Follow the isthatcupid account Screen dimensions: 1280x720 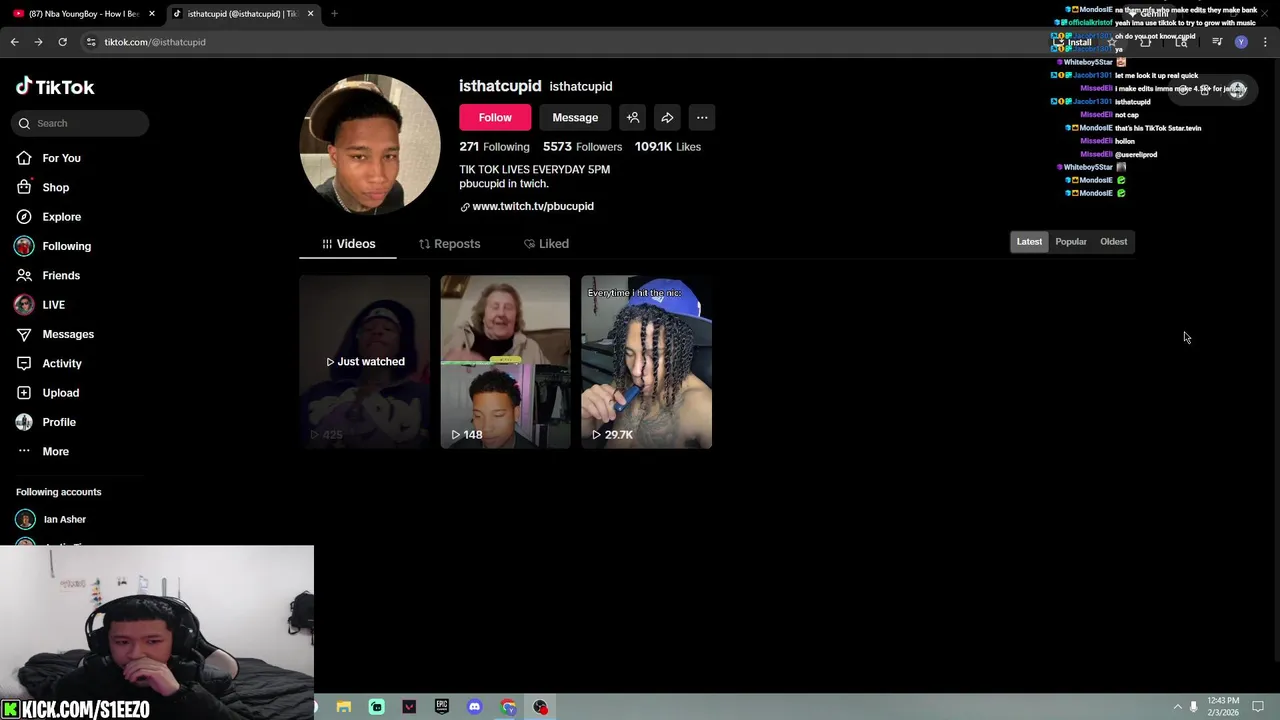coord(495,117)
